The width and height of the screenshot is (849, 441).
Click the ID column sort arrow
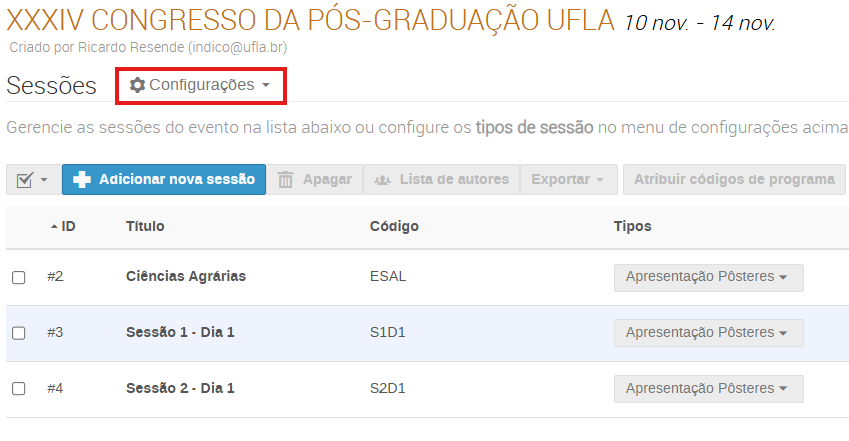54,227
